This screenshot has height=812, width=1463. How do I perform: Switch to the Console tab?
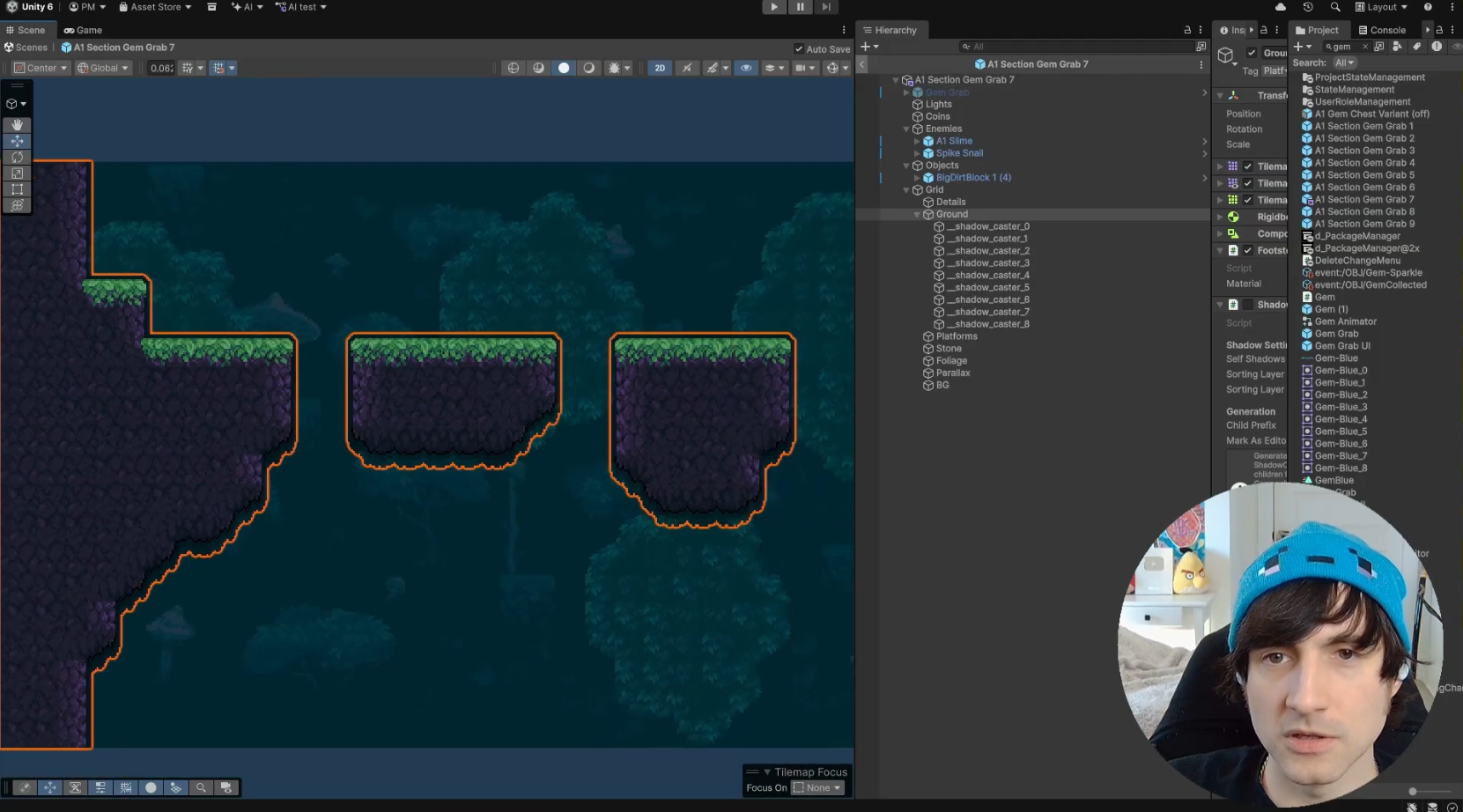(x=1381, y=30)
